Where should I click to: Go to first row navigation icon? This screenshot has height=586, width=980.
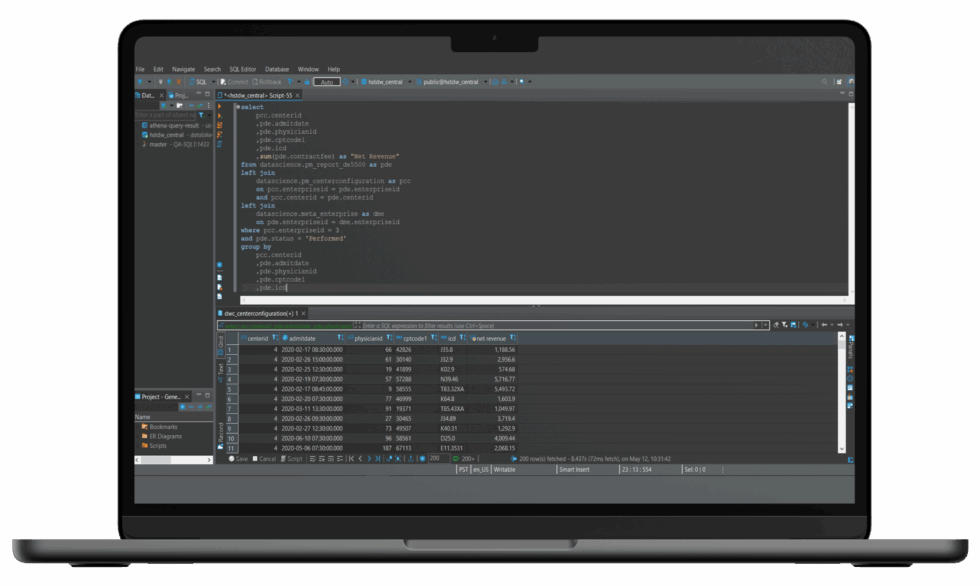pos(351,459)
